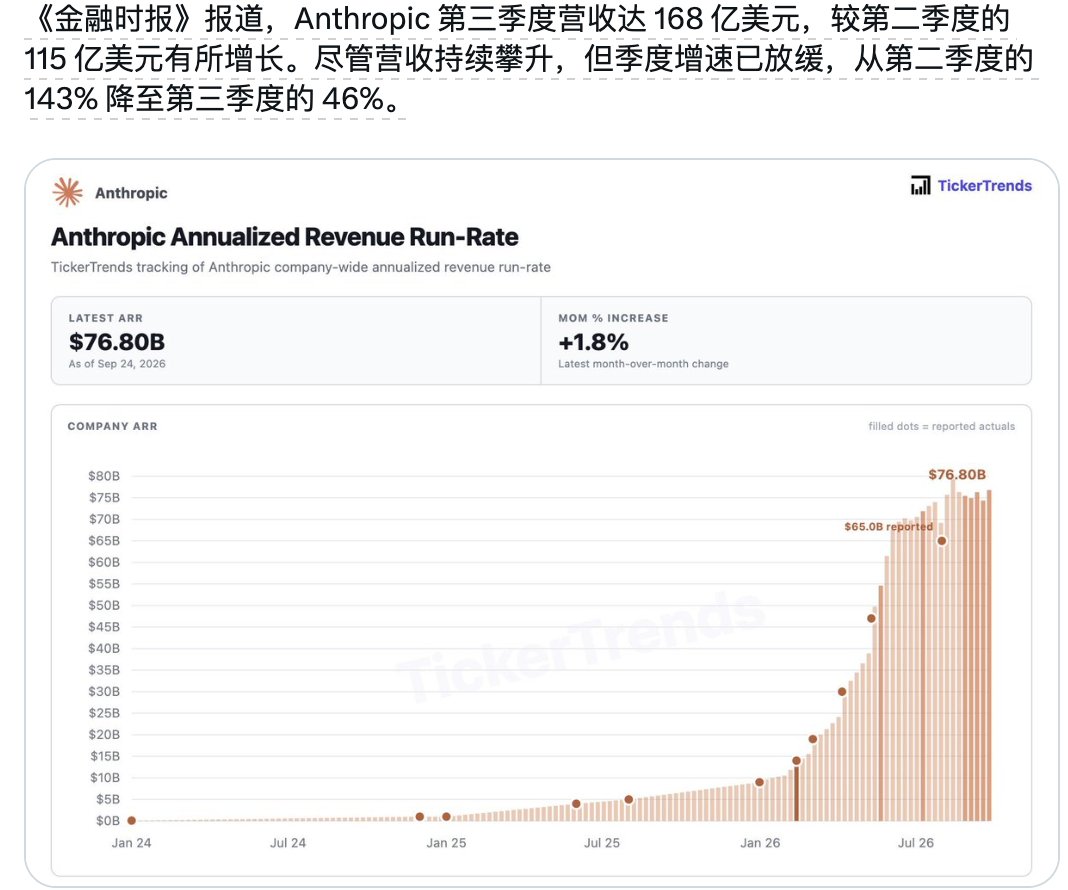Click the Jul 25 x-axis label
This screenshot has width=1068, height=890.
click(602, 843)
